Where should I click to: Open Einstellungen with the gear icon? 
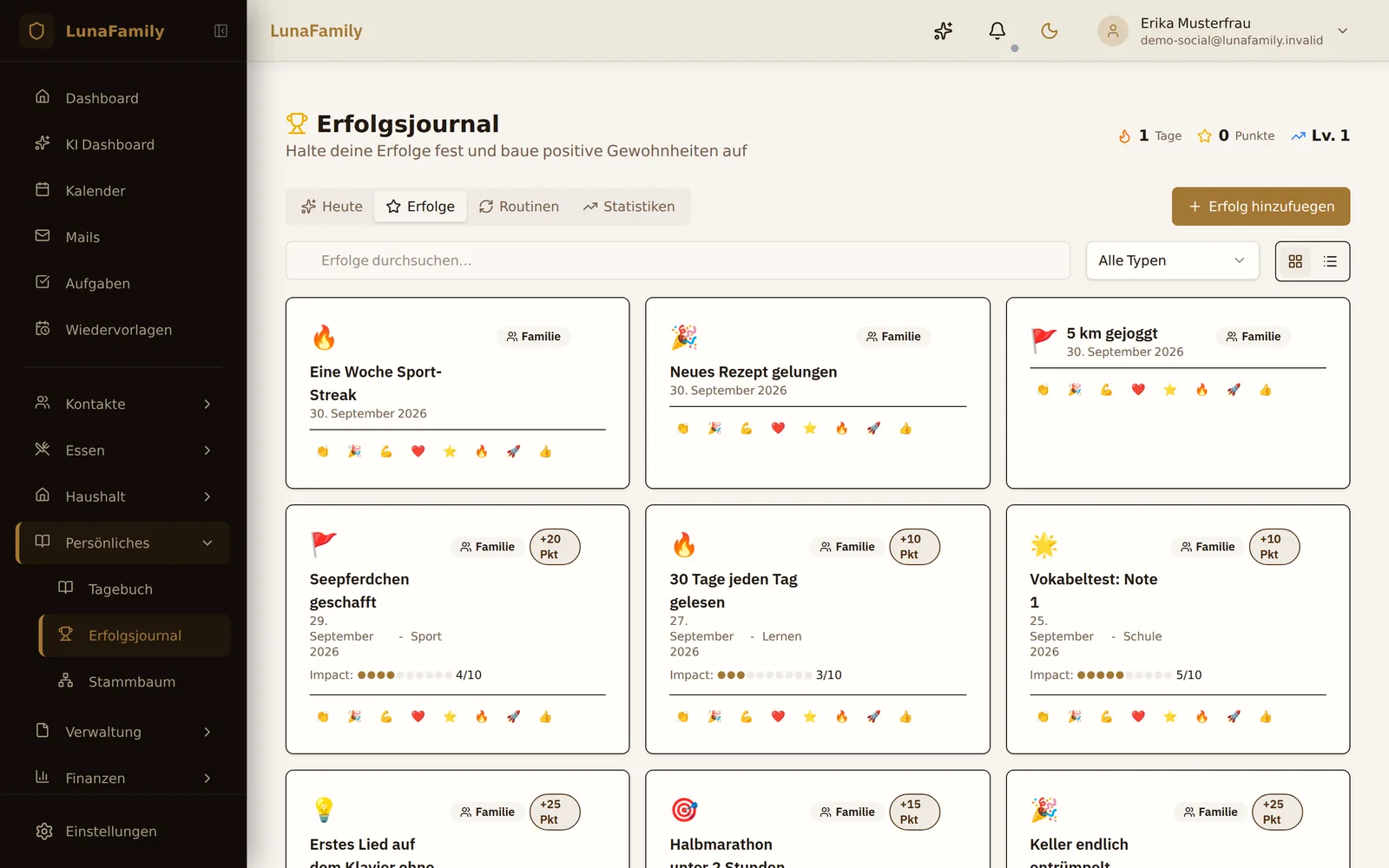coord(123,832)
